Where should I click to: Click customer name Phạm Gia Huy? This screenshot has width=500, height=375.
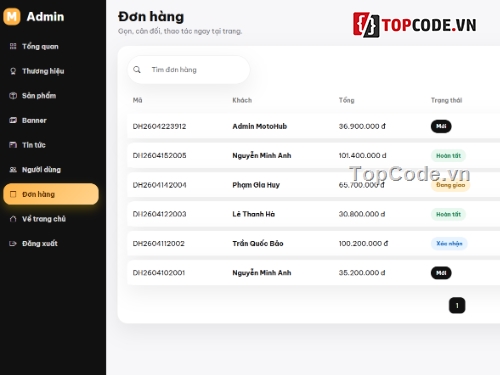tap(256, 185)
